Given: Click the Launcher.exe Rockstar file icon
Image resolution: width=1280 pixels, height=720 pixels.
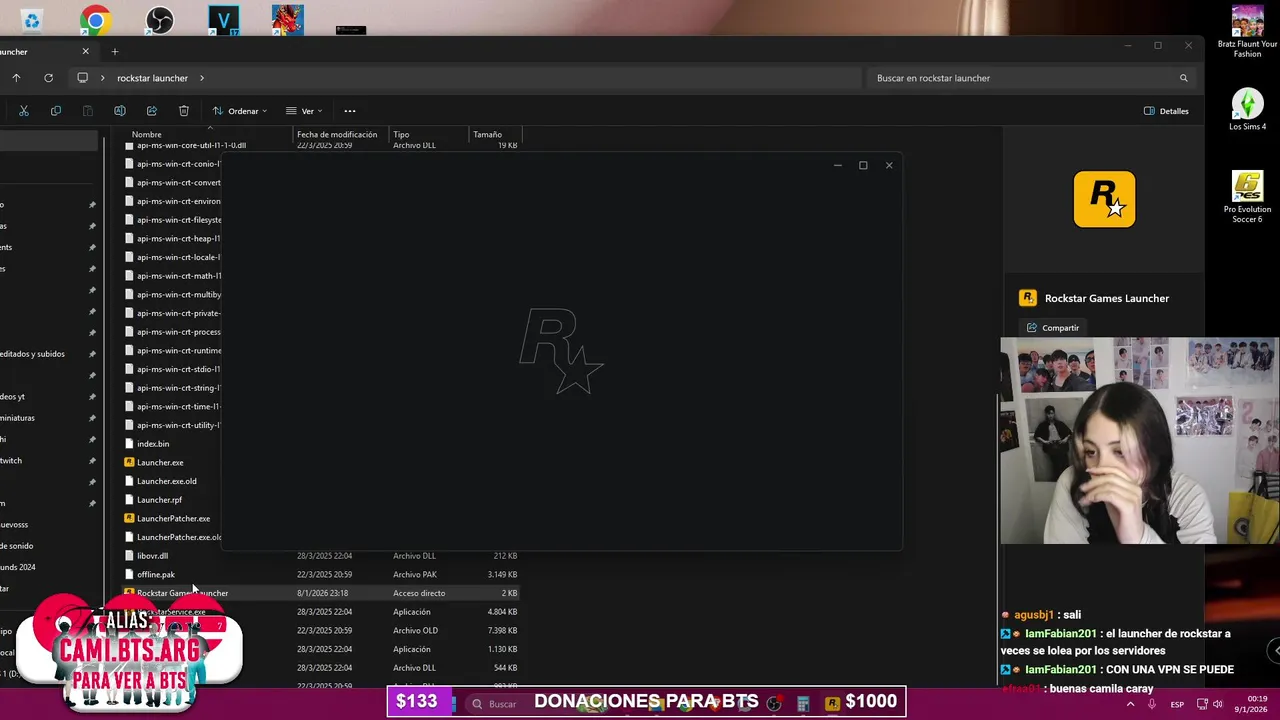Looking at the screenshot, I should (x=129, y=462).
